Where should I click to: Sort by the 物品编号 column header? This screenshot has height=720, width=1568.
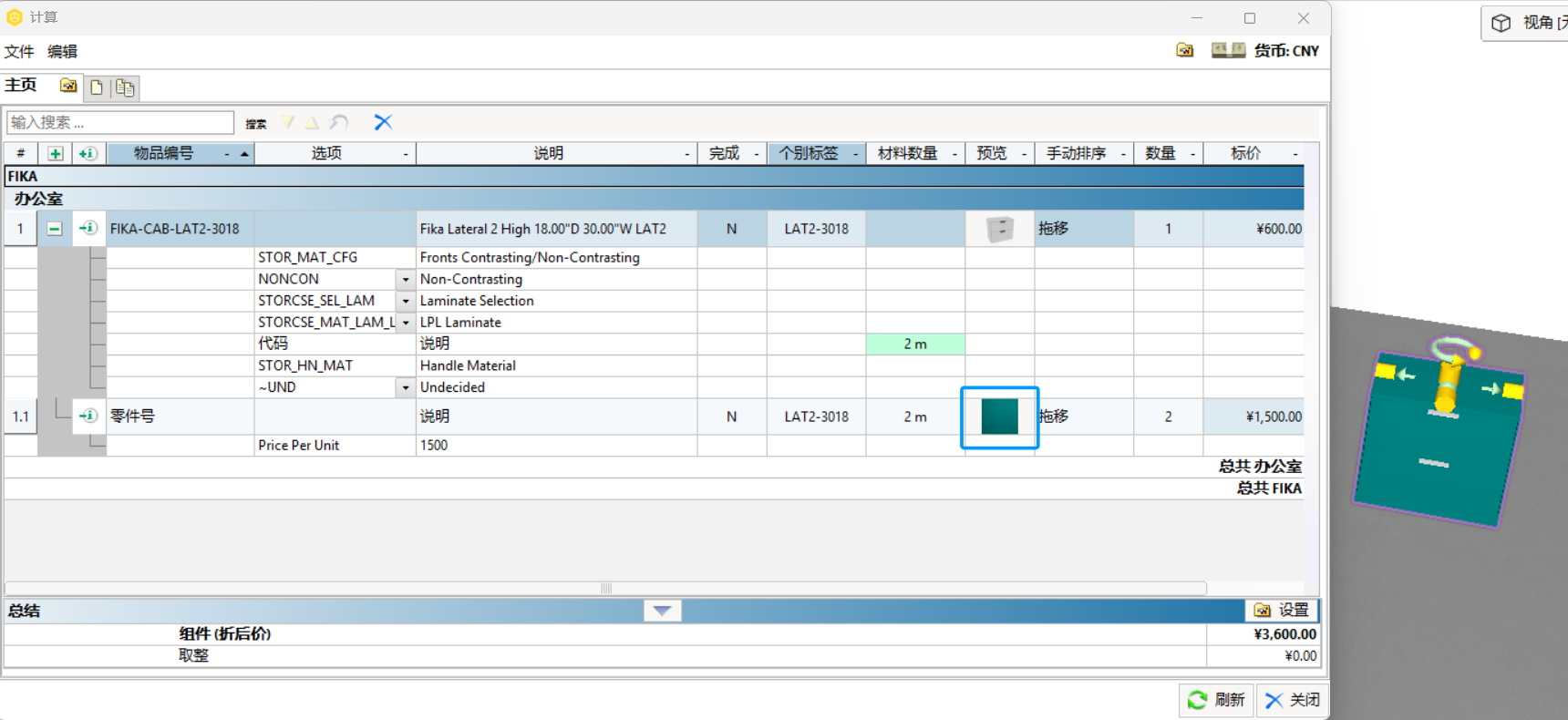pyautogui.click(x=181, y=153)
